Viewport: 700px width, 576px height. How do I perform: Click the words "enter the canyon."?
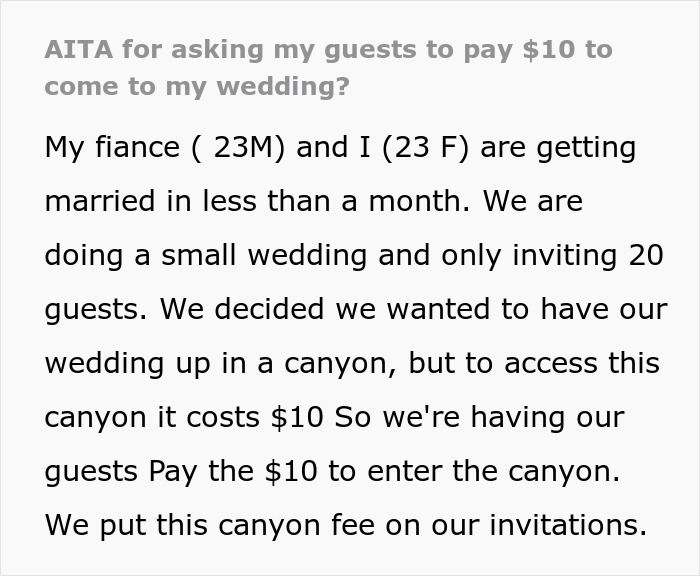(x=493, y=473)
